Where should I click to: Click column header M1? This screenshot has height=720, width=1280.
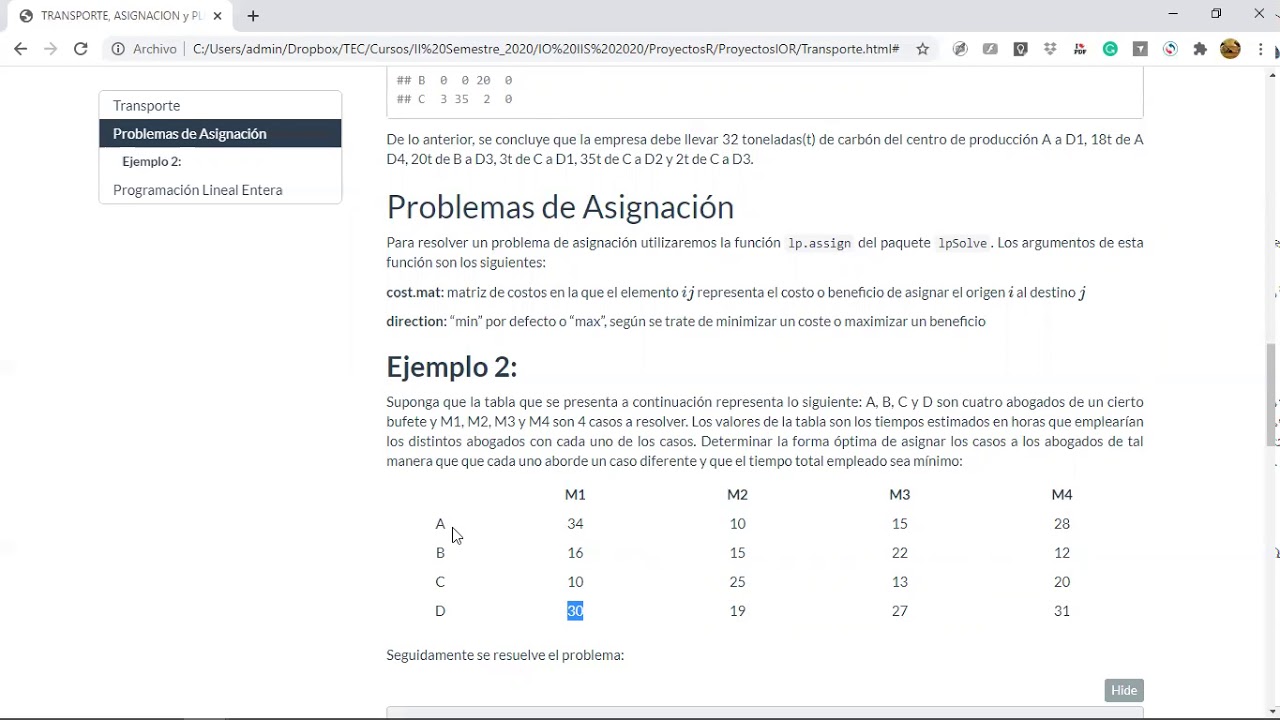(x=575, y=494)
